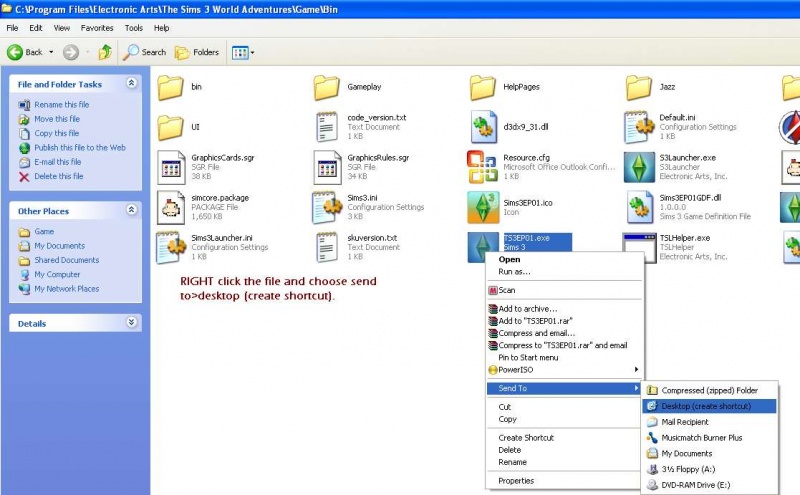This screenshot has width=800, height=495.
Task: Open the Edit menu
Action: (36, 28)
